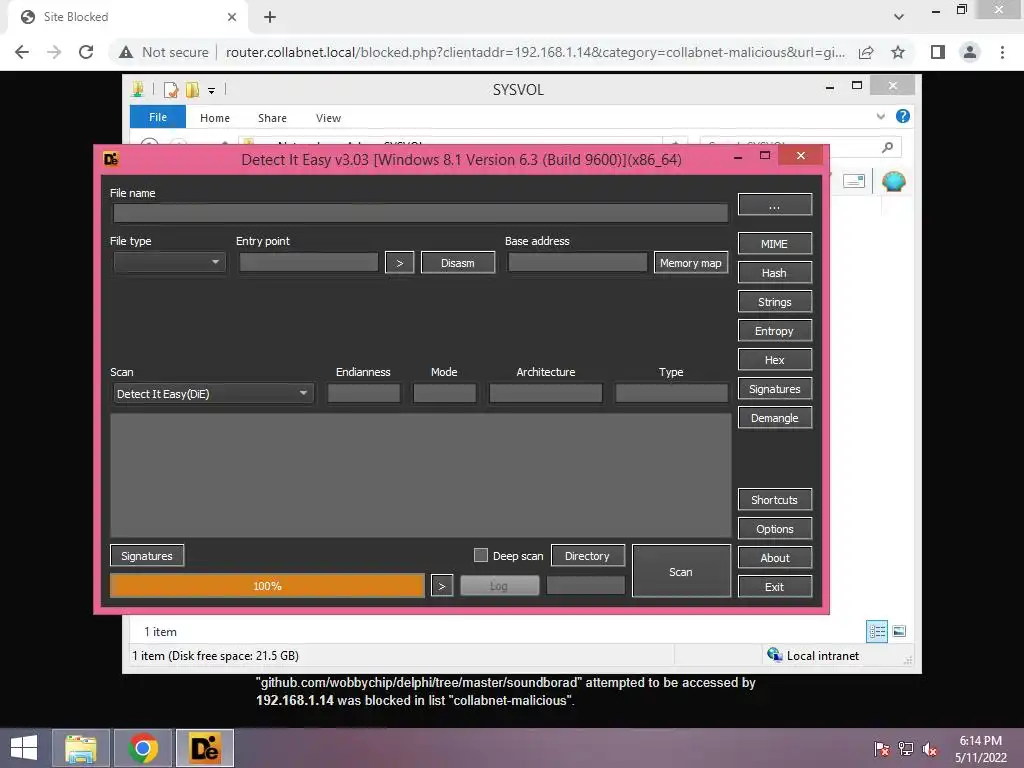Viewport: 1024px width, 768px height.
Task: Open the About dialog
Action: click(775, 558)
